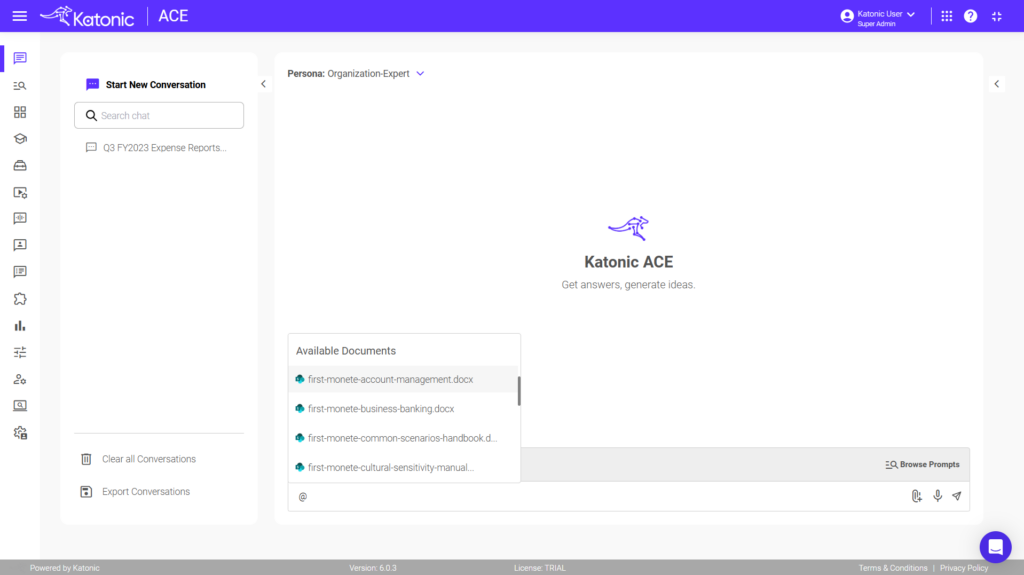Open the four-squares dashboard sidebar icon
Image resolution: width=1024 pixels, height=575 pixels.
tap(20, 112)
